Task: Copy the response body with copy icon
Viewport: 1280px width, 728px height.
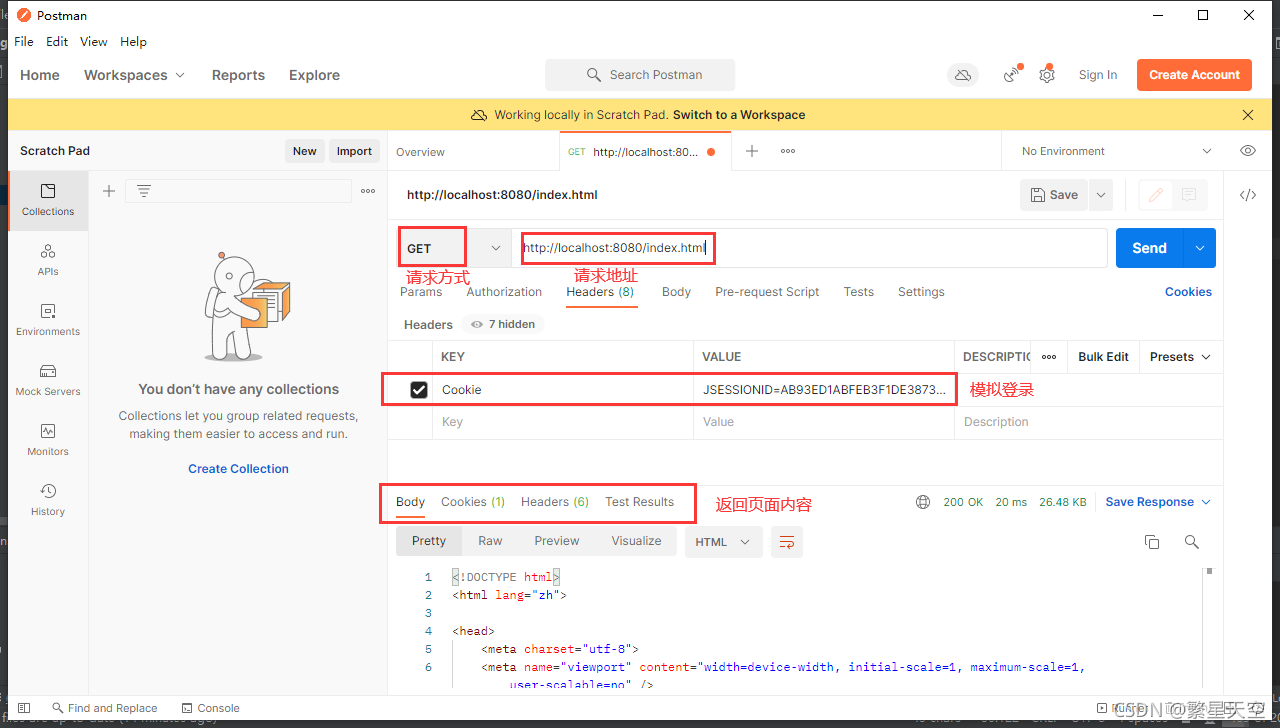Action: (x=1152, y=542)
